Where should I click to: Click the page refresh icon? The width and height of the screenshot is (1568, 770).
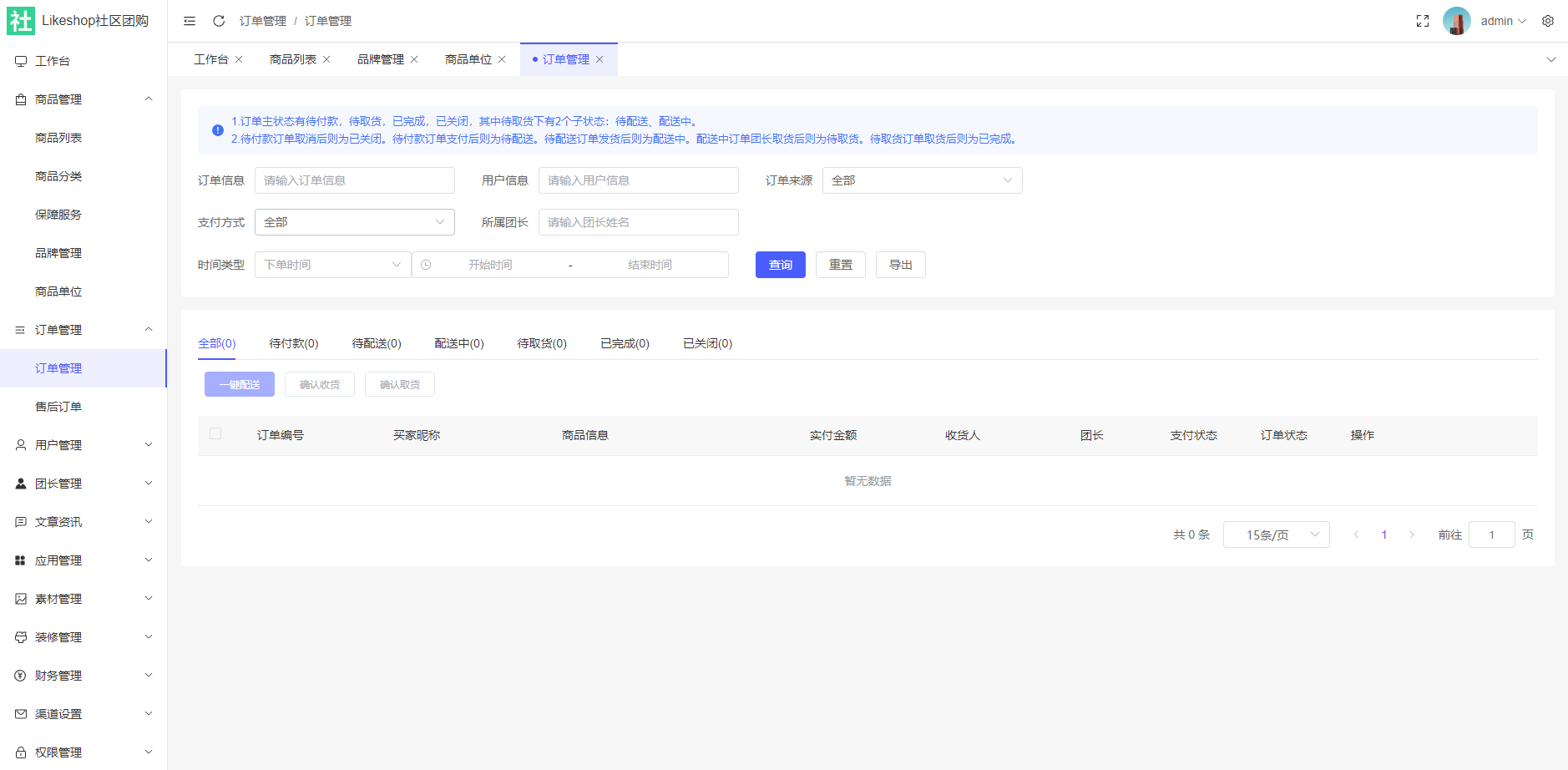click(219, 21)
